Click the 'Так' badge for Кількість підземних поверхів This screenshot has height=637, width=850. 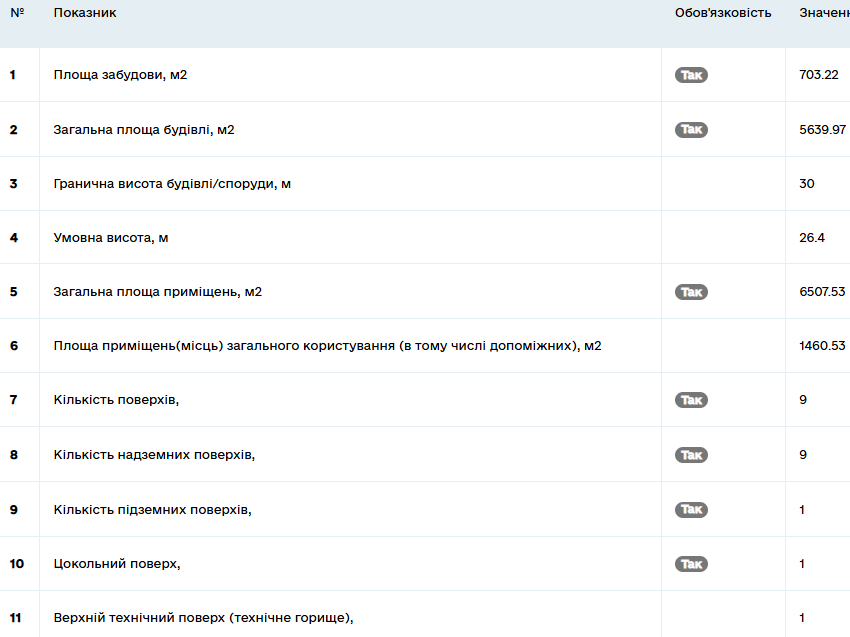(x=691, y=510)
